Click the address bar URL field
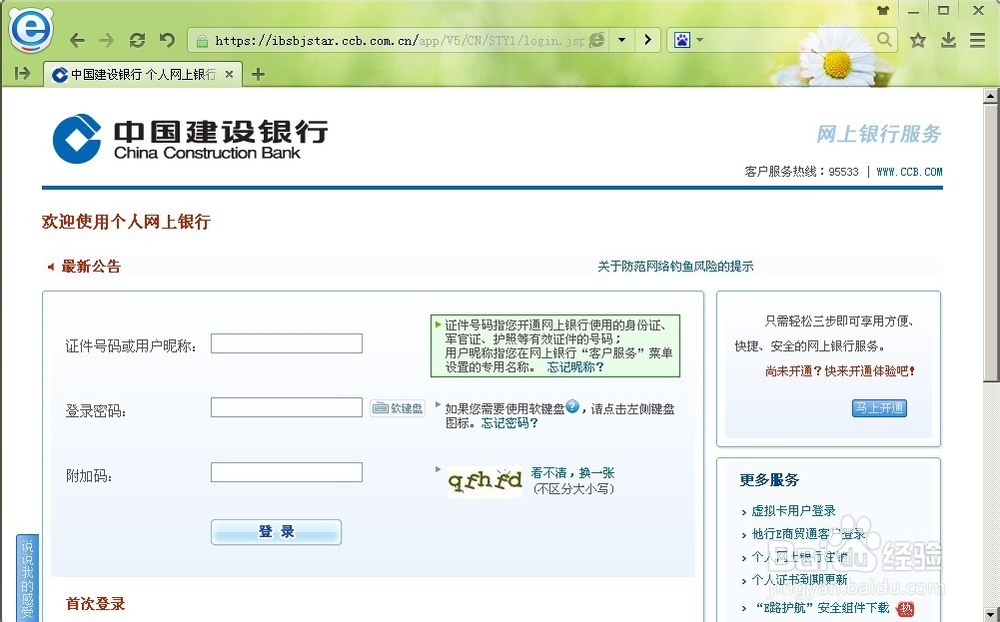This screenshot has height=622, width=1000. click(399, 41)
